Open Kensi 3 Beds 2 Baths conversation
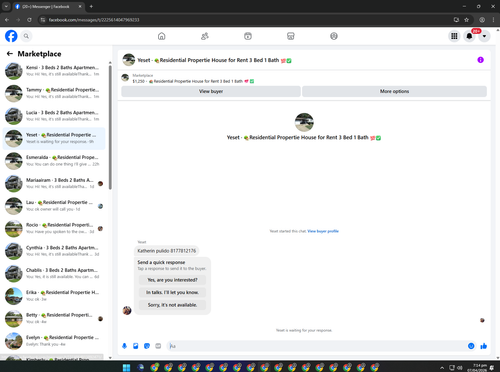The height and width of the screenshot is (372, 500). tap(54, 71)
